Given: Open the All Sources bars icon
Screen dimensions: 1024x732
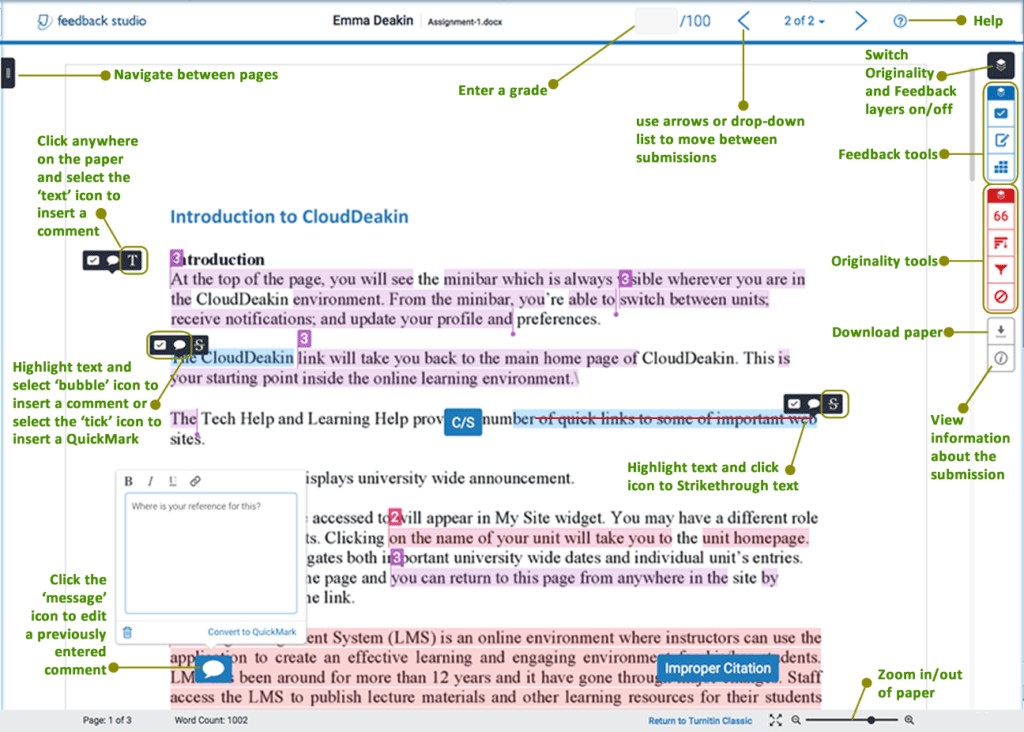Looking at the screenshot, I should [1000, 244].
